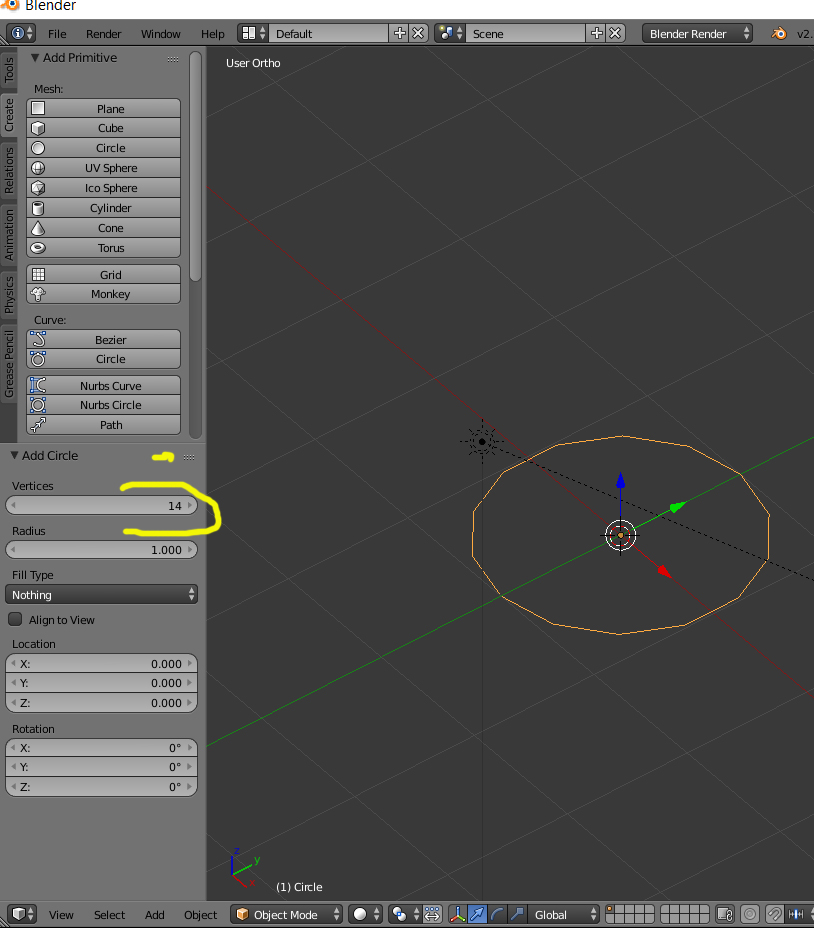Open the Render menu
This screenshot has width=814, height=928.
click(104, 34)
